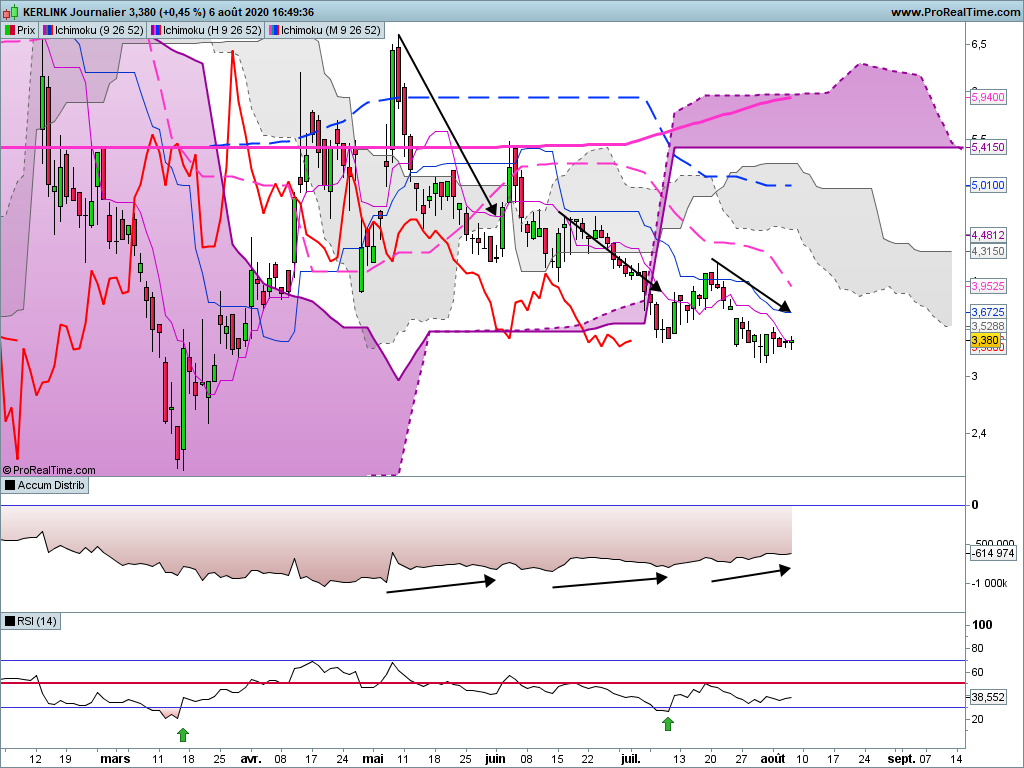This screenshot has width=1024, height=768.
Task: Click the black square icon of Accum Distrib
Action: click(10, 485)
